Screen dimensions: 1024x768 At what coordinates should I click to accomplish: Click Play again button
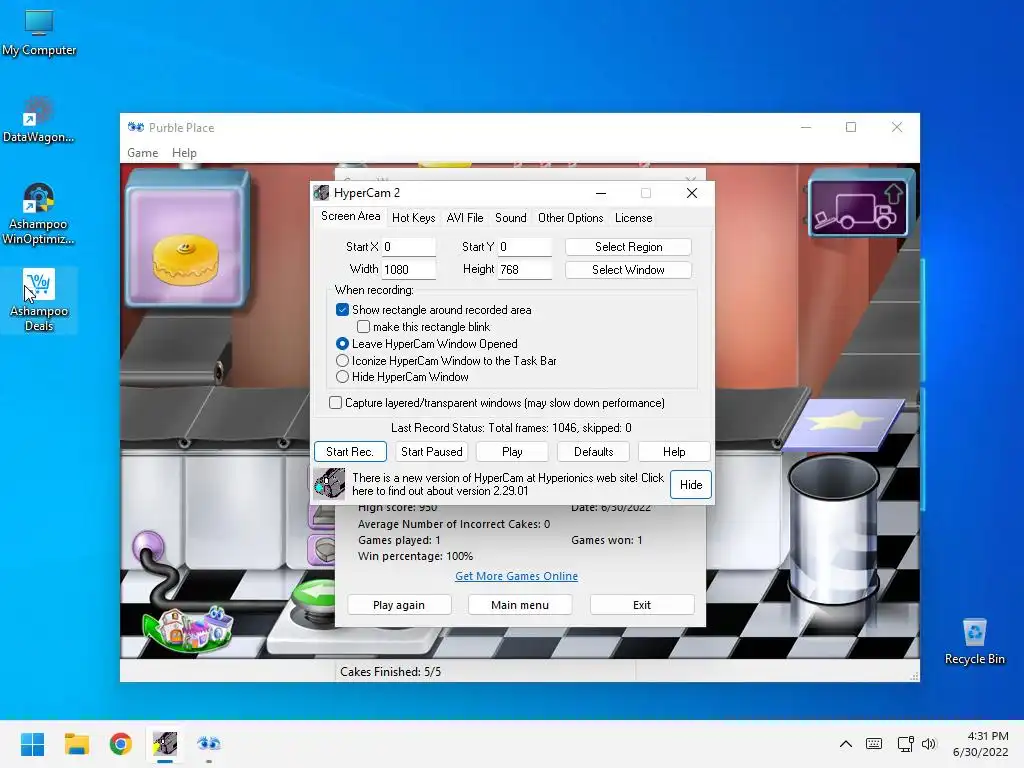tap(399, 605)
